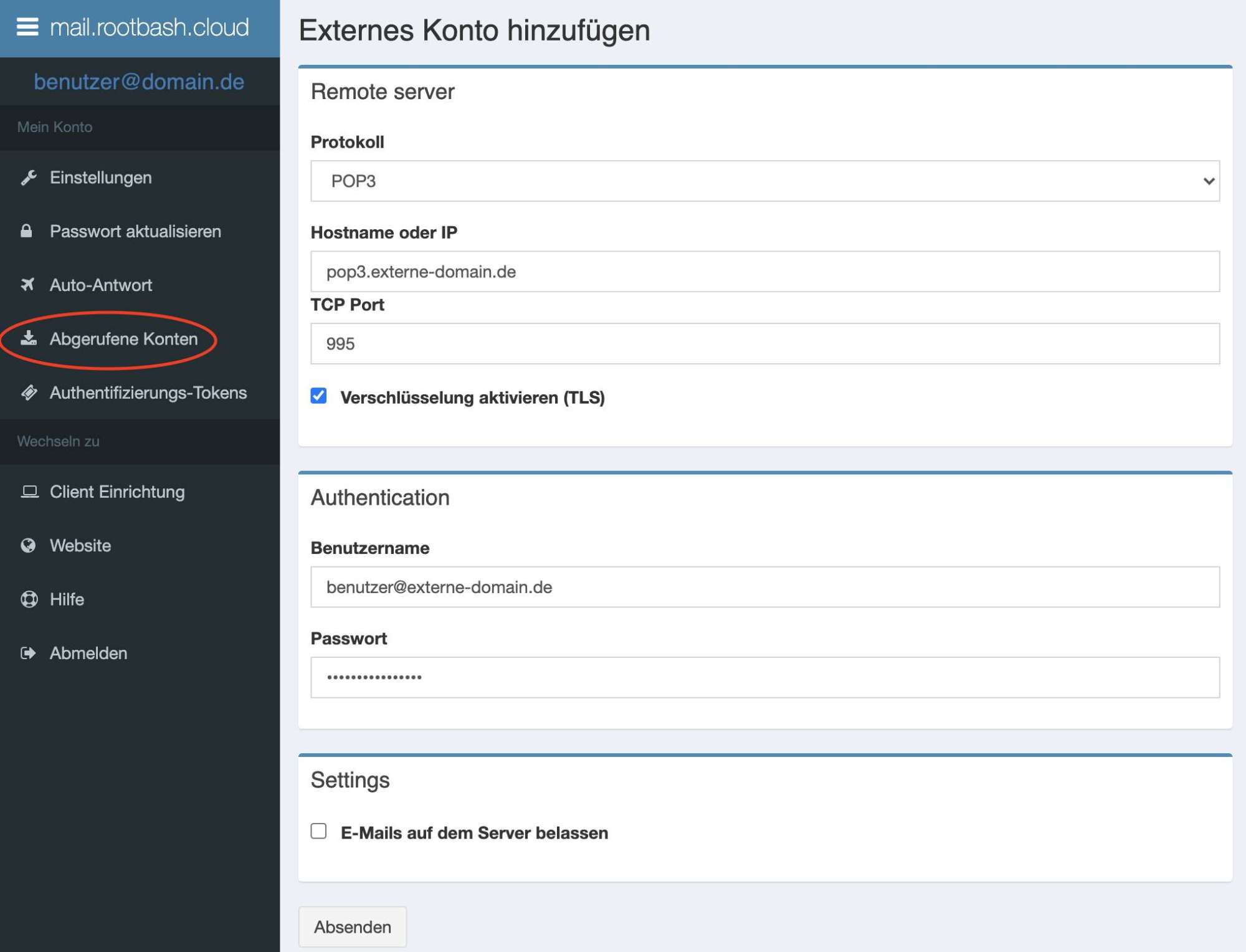Screen dimensions: 1246x952
Task: Click the hamburger menu icon
Action: (27, 27)
